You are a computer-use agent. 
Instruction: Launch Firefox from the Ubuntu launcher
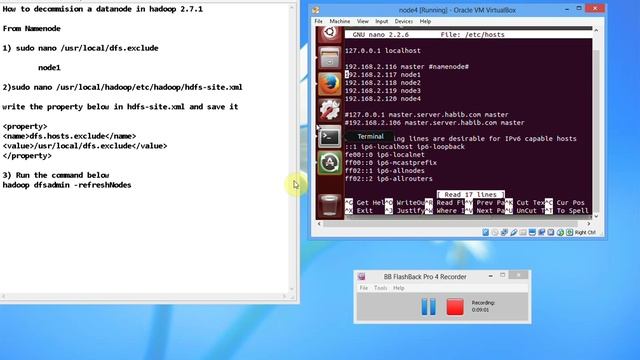(330, 84)
